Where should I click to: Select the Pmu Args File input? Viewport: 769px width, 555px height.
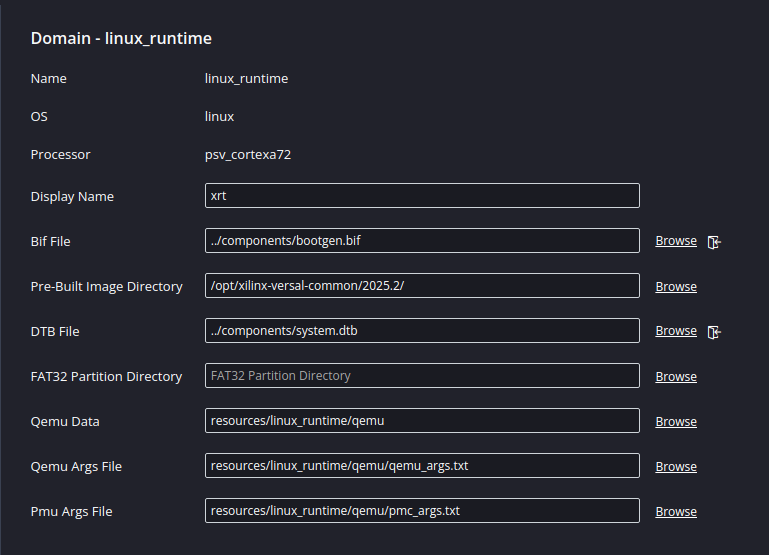coord(421,511)
